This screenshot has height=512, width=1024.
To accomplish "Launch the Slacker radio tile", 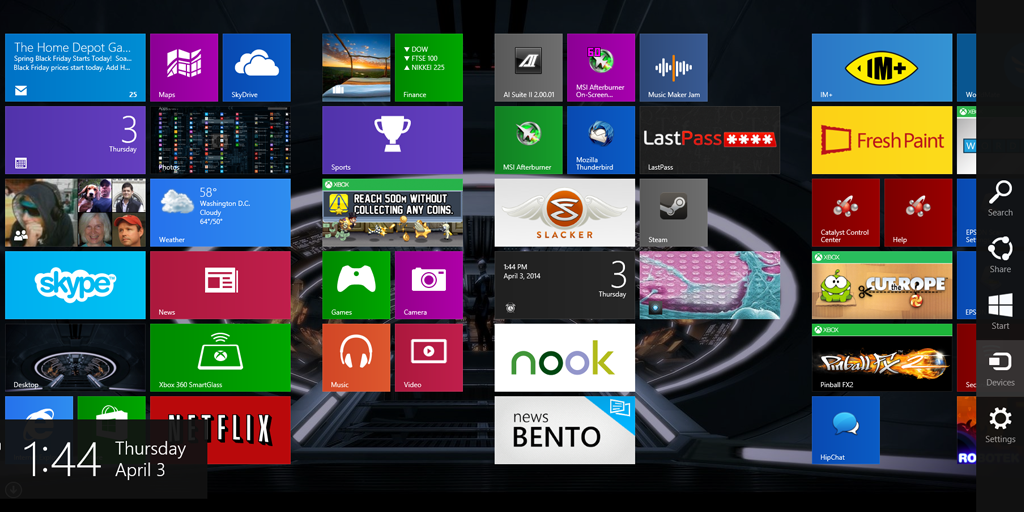I will pyautogui.click(x=565, y=213).
